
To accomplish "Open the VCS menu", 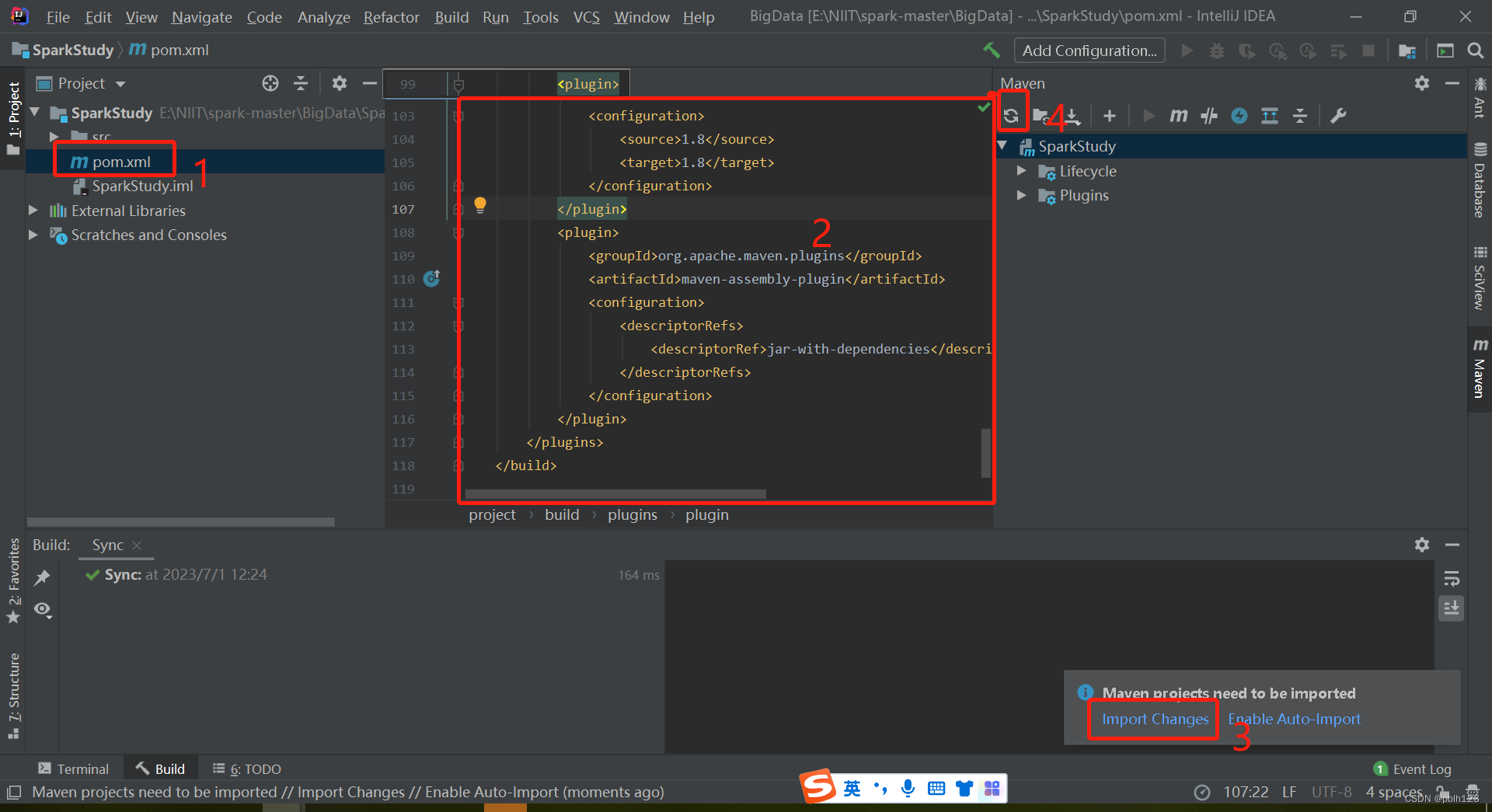I will point(587,17).
